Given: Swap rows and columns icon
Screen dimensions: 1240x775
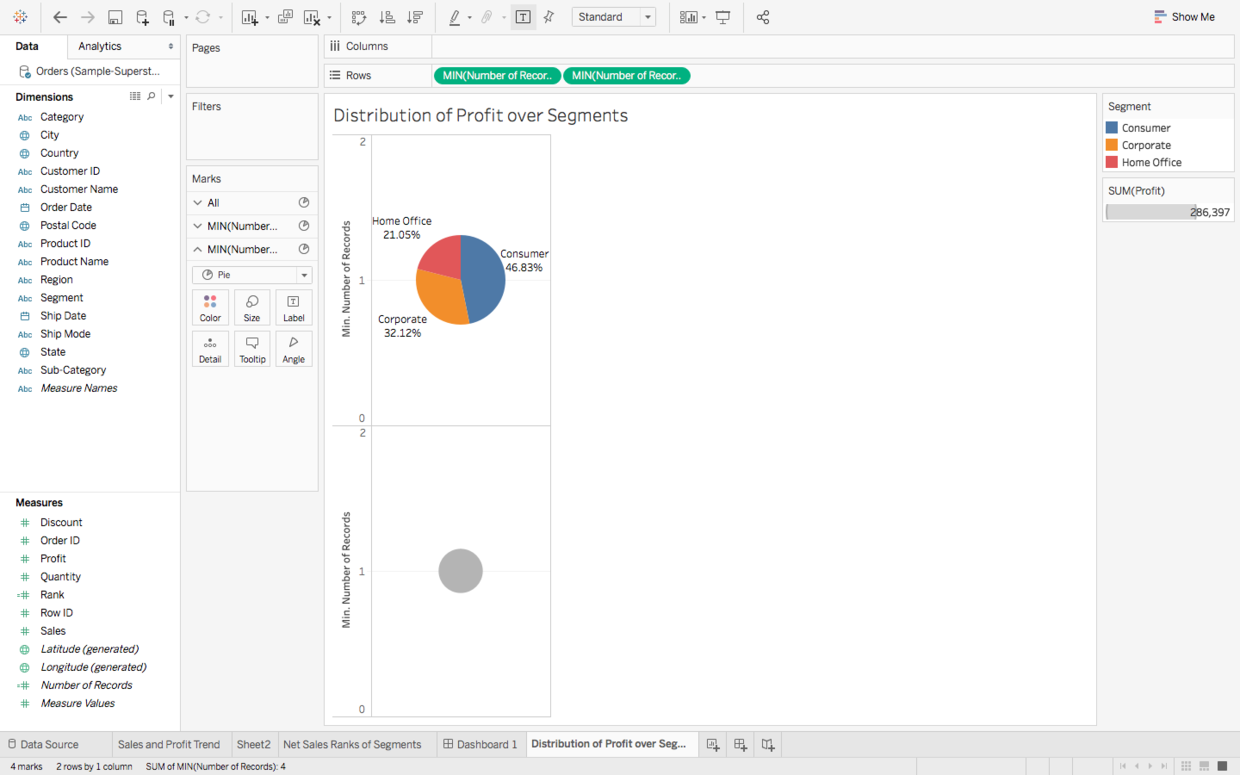Looking at the screenshot, I should click(359, 17).
